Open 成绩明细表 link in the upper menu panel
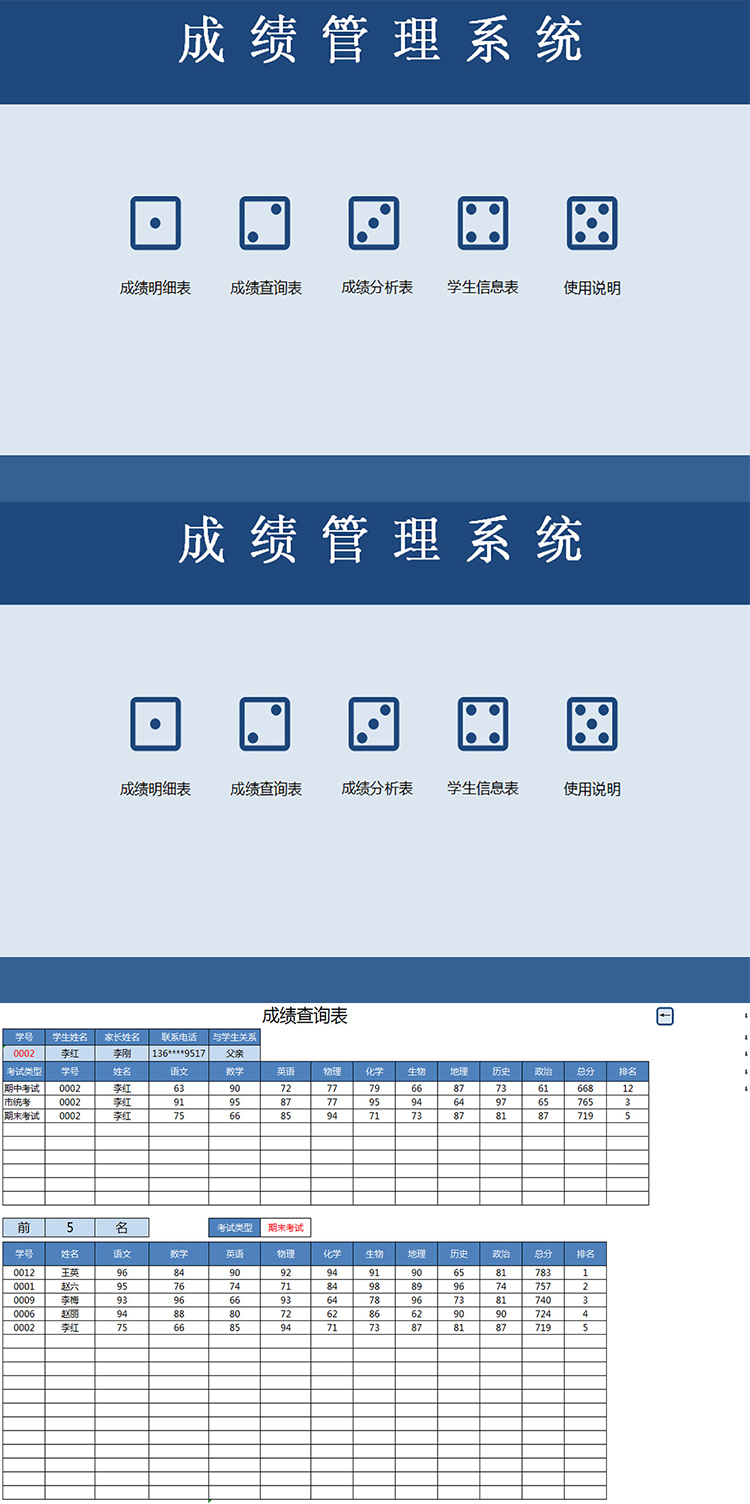Screen dimensions: 750x1504 (x=155, y=288)
